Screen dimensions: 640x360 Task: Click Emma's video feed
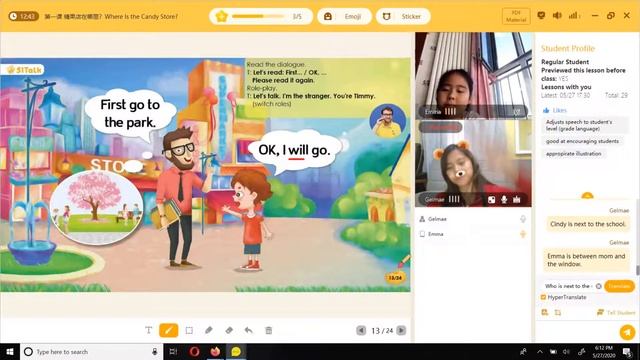tap(473, 76)
